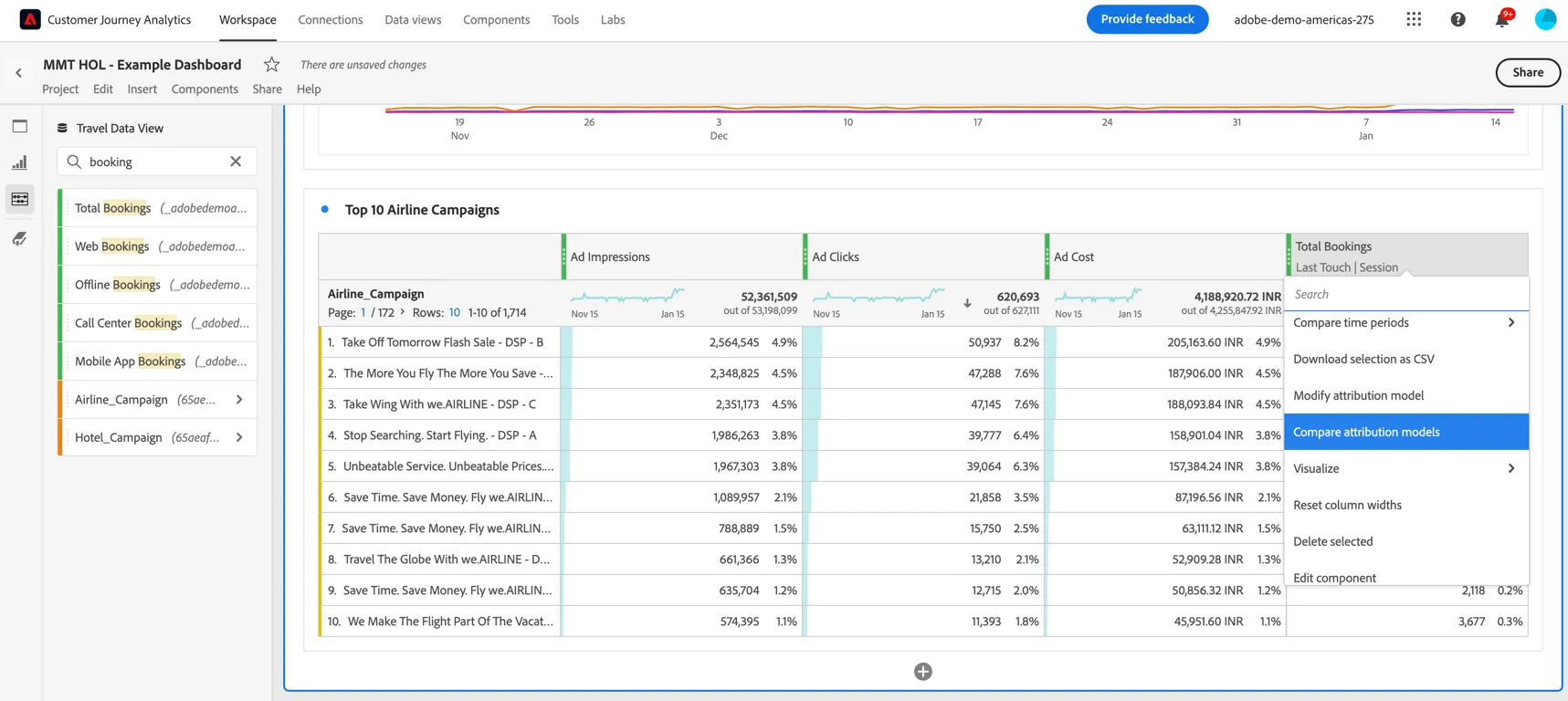Select Compare attribution models
This screenshot has width=1568, height=701.
pos(1406,432)
